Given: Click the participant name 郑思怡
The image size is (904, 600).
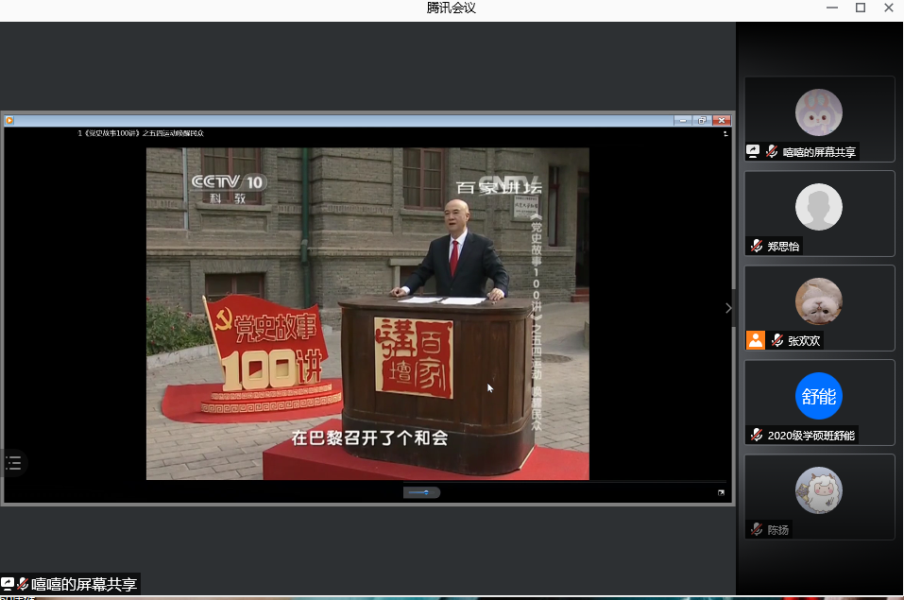Looking at the screenshot, I should pos(783,247).
